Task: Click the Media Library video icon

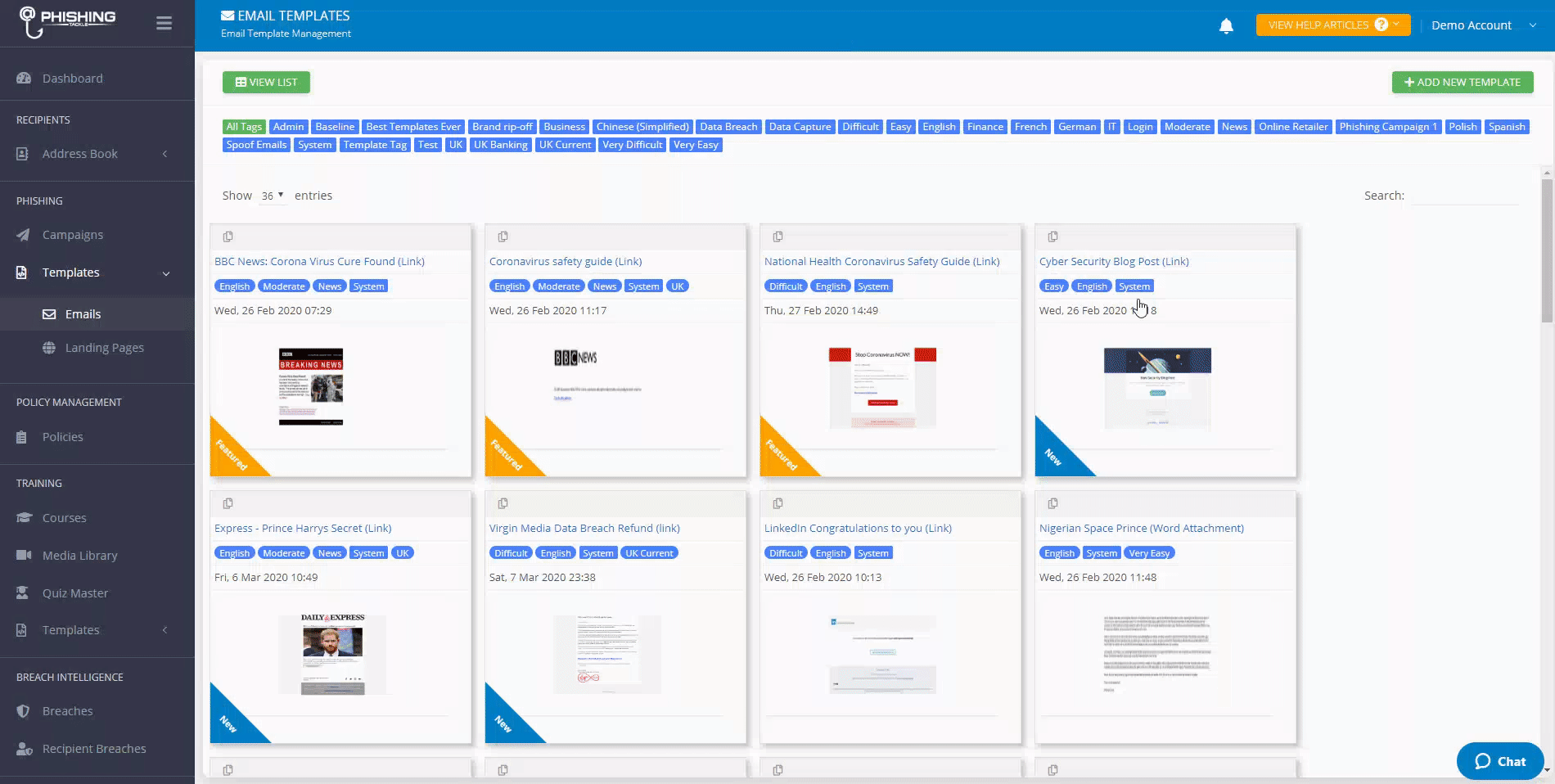Action: [24, 556]
